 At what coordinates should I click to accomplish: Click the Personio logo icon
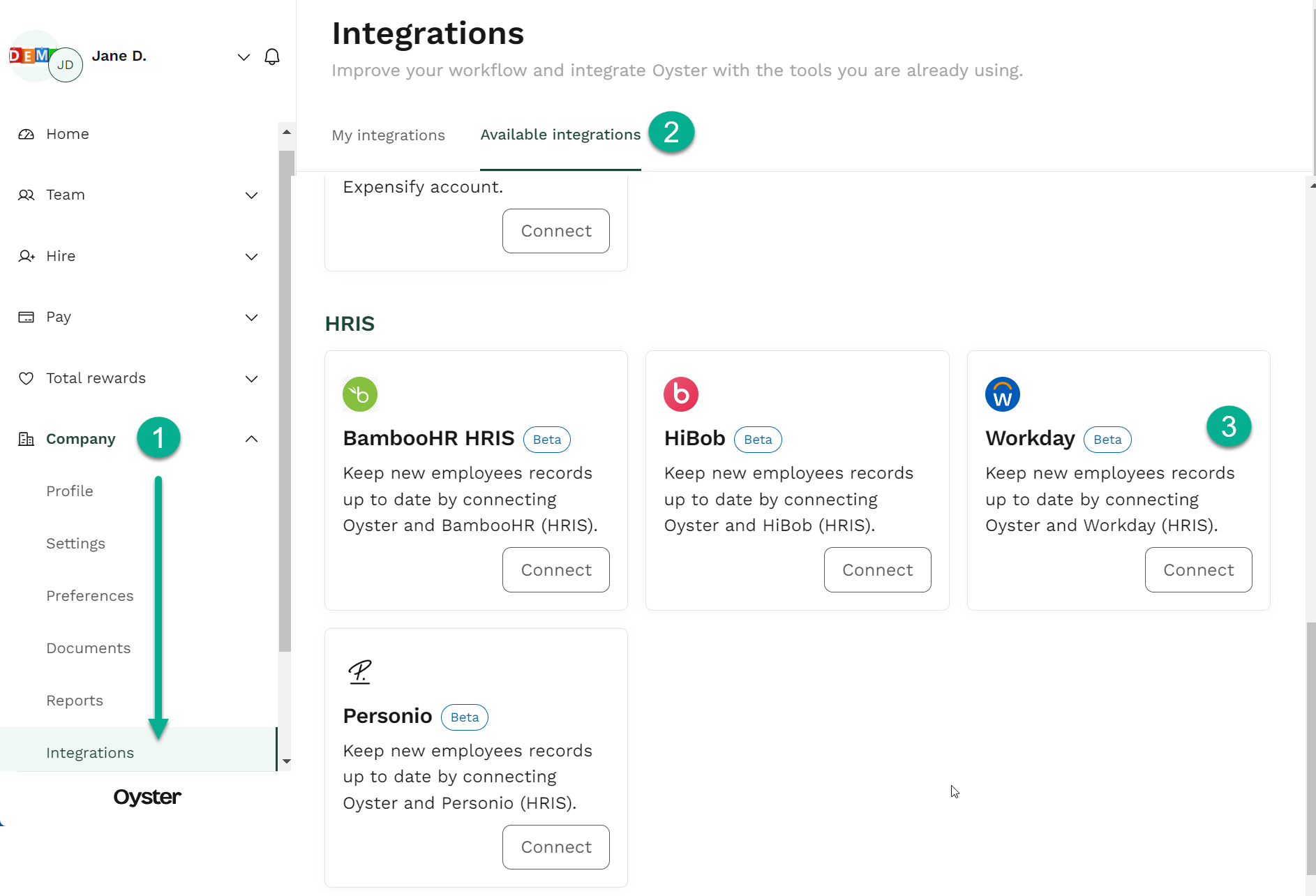(359, 671)
